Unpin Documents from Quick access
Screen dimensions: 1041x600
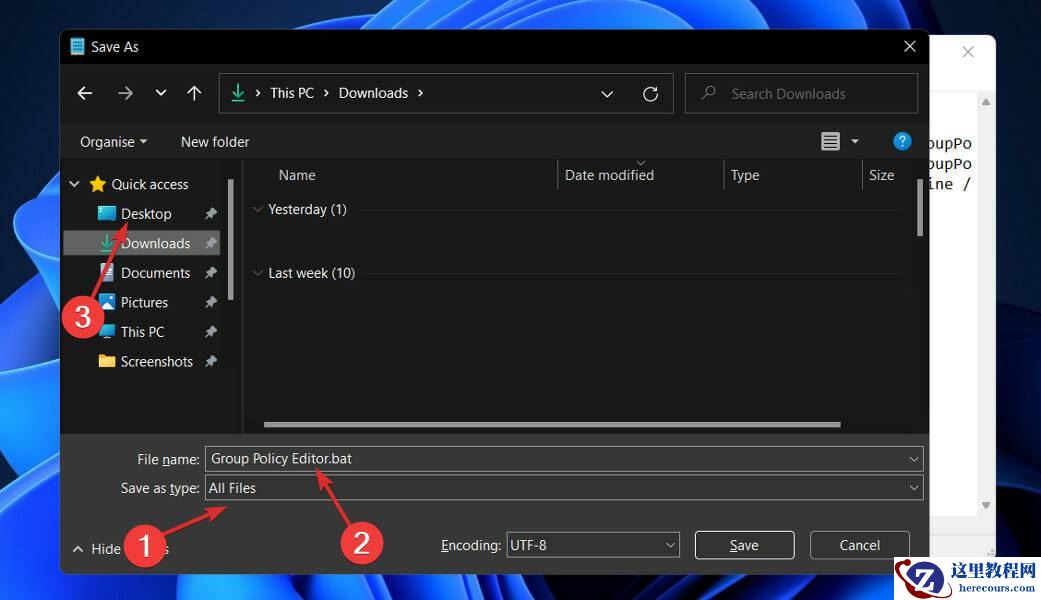tap(211, 272)
